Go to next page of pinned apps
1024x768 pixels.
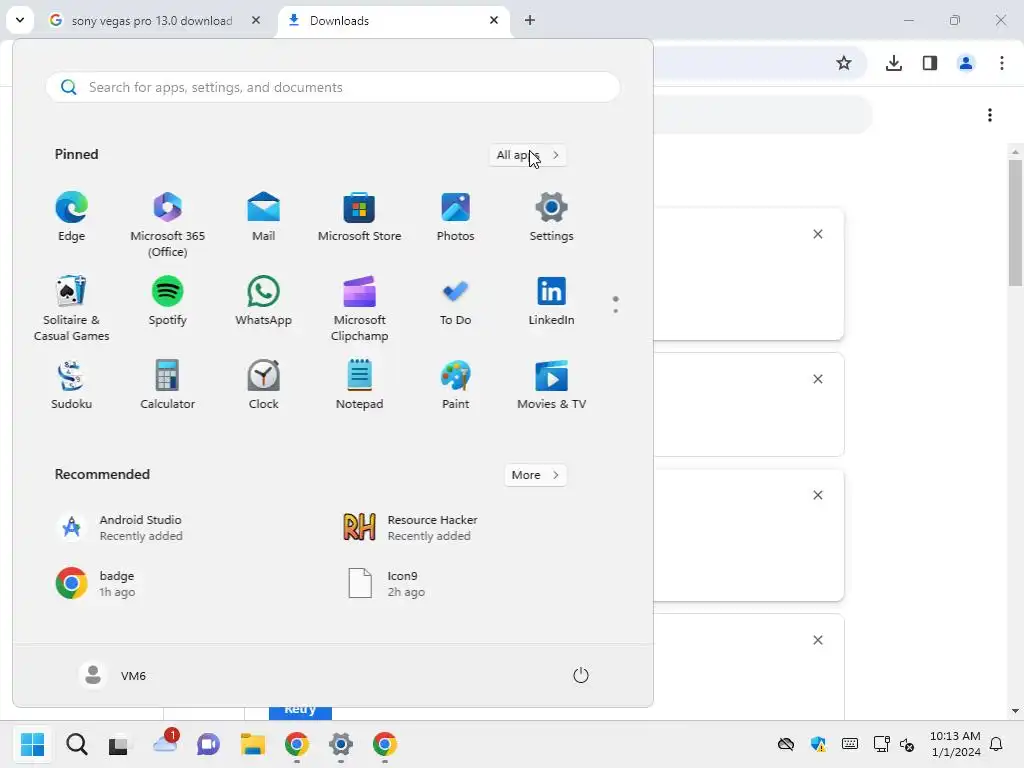[615, 311]
